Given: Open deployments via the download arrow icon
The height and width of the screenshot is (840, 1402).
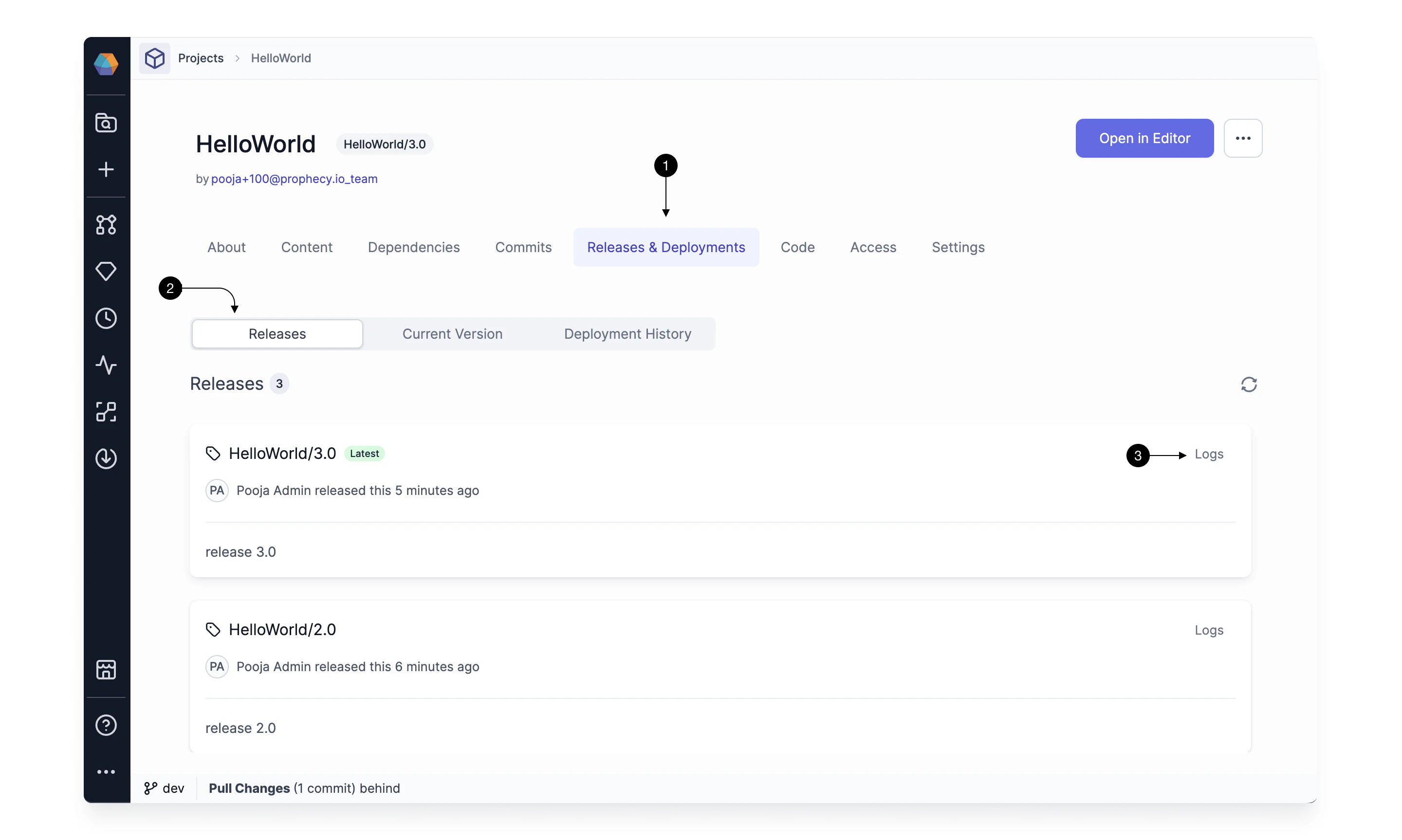Looking at the screenshot, I should (x=106, y=458).
